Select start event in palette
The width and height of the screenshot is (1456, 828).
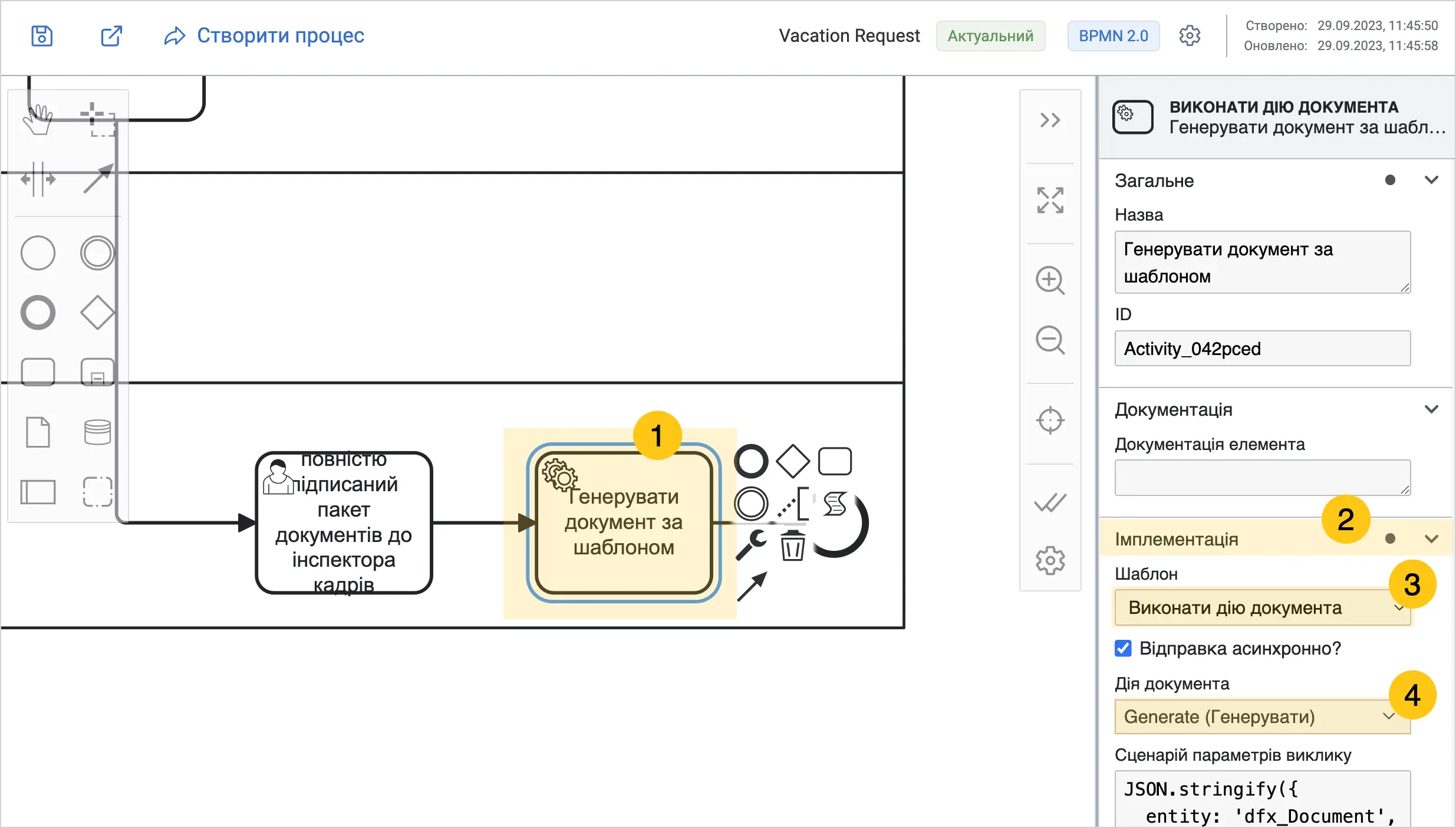coord(38,253)
